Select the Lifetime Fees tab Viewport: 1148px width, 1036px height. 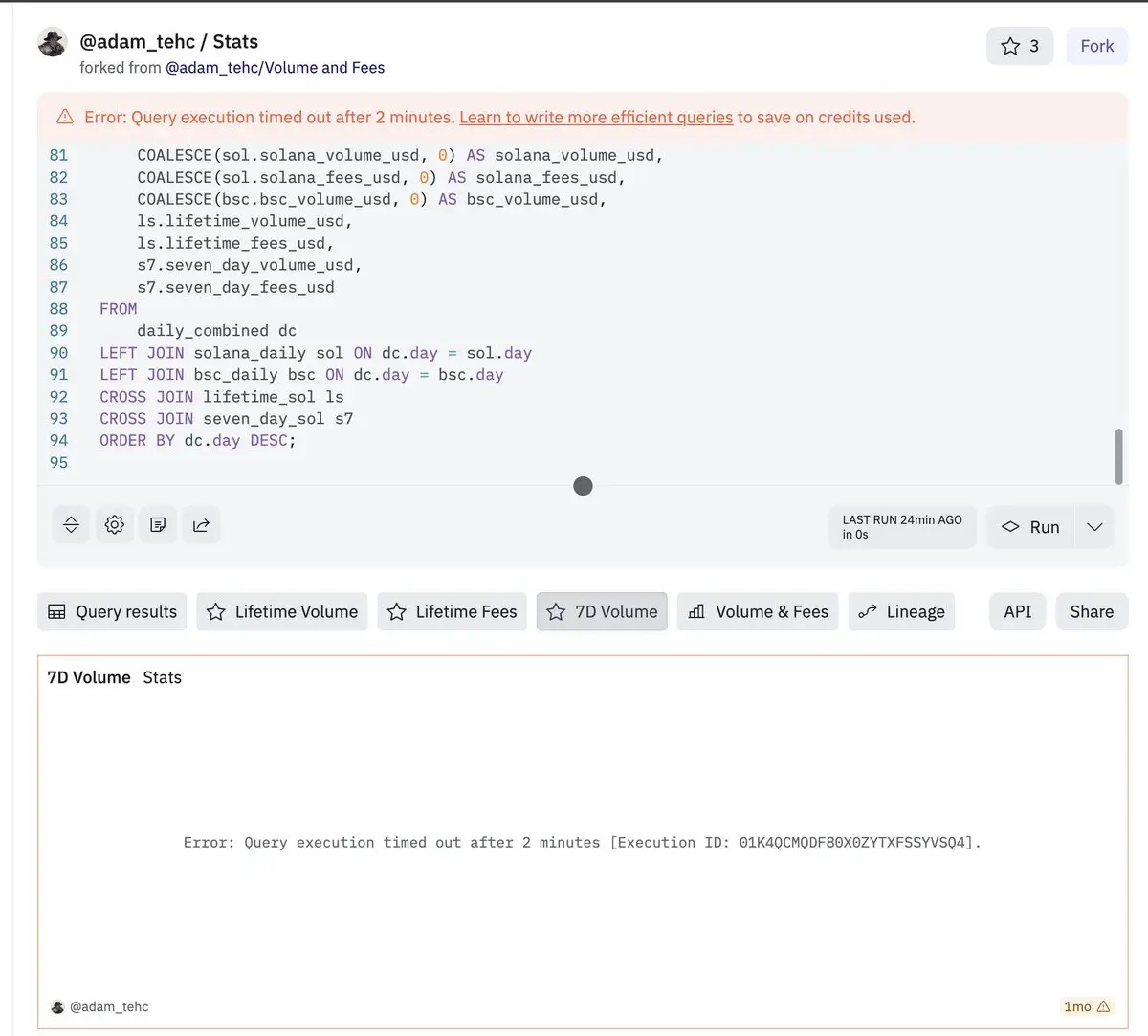452,612
